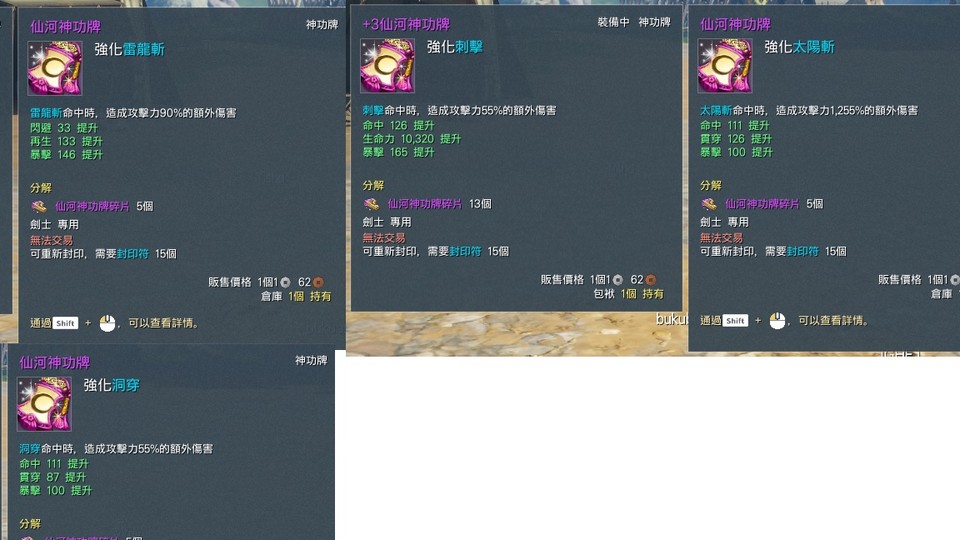
Task: Click silver coin icon in 雷龍斬 tooltip
Action: (x=285, y=282)
